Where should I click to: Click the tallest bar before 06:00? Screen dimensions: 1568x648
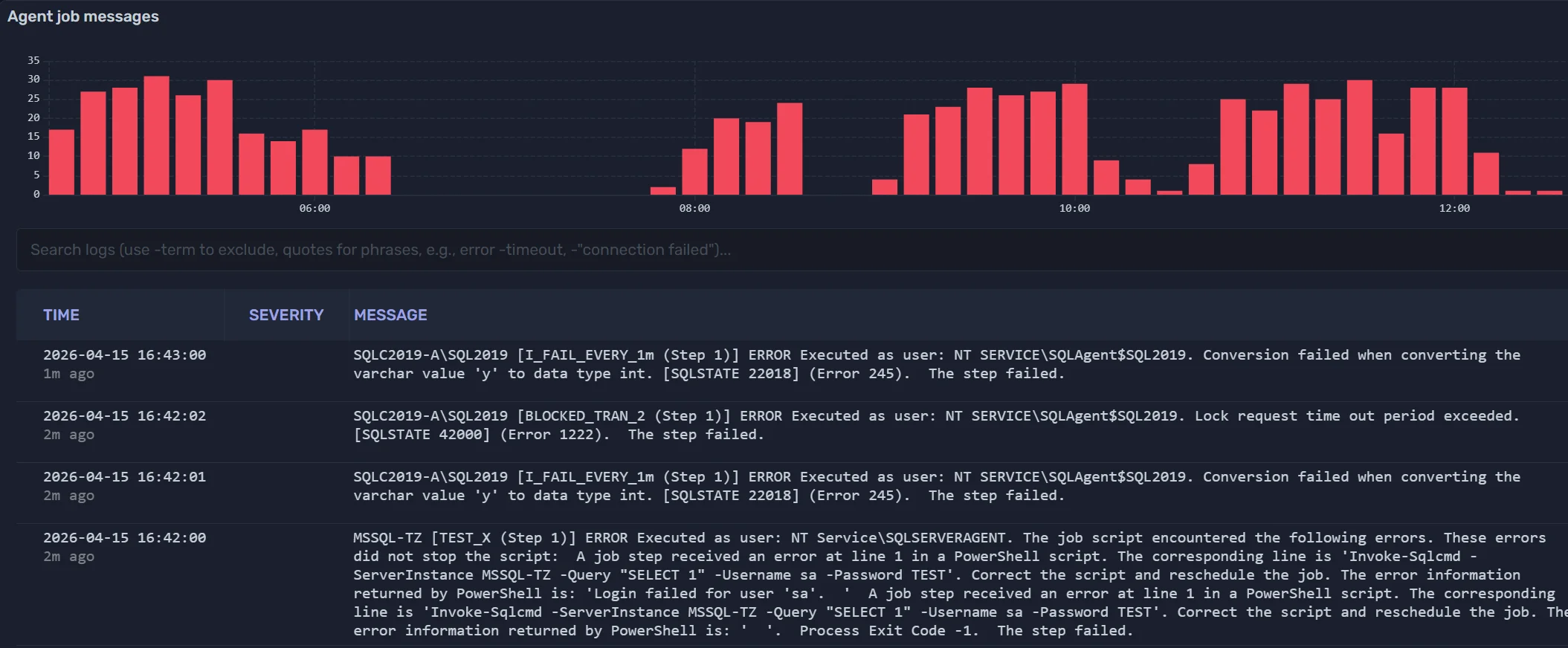click(156, 135)
